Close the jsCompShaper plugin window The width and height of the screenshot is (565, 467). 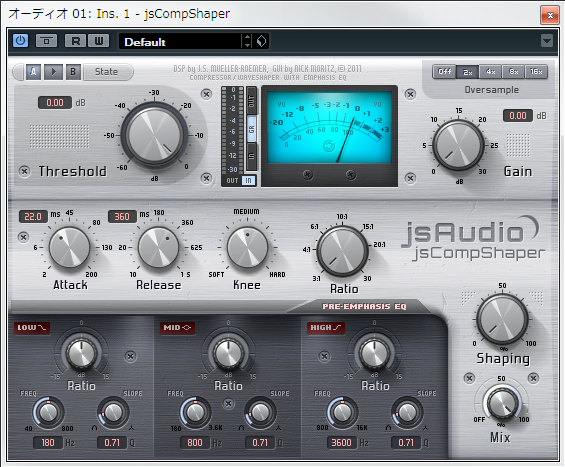[550, 15]
